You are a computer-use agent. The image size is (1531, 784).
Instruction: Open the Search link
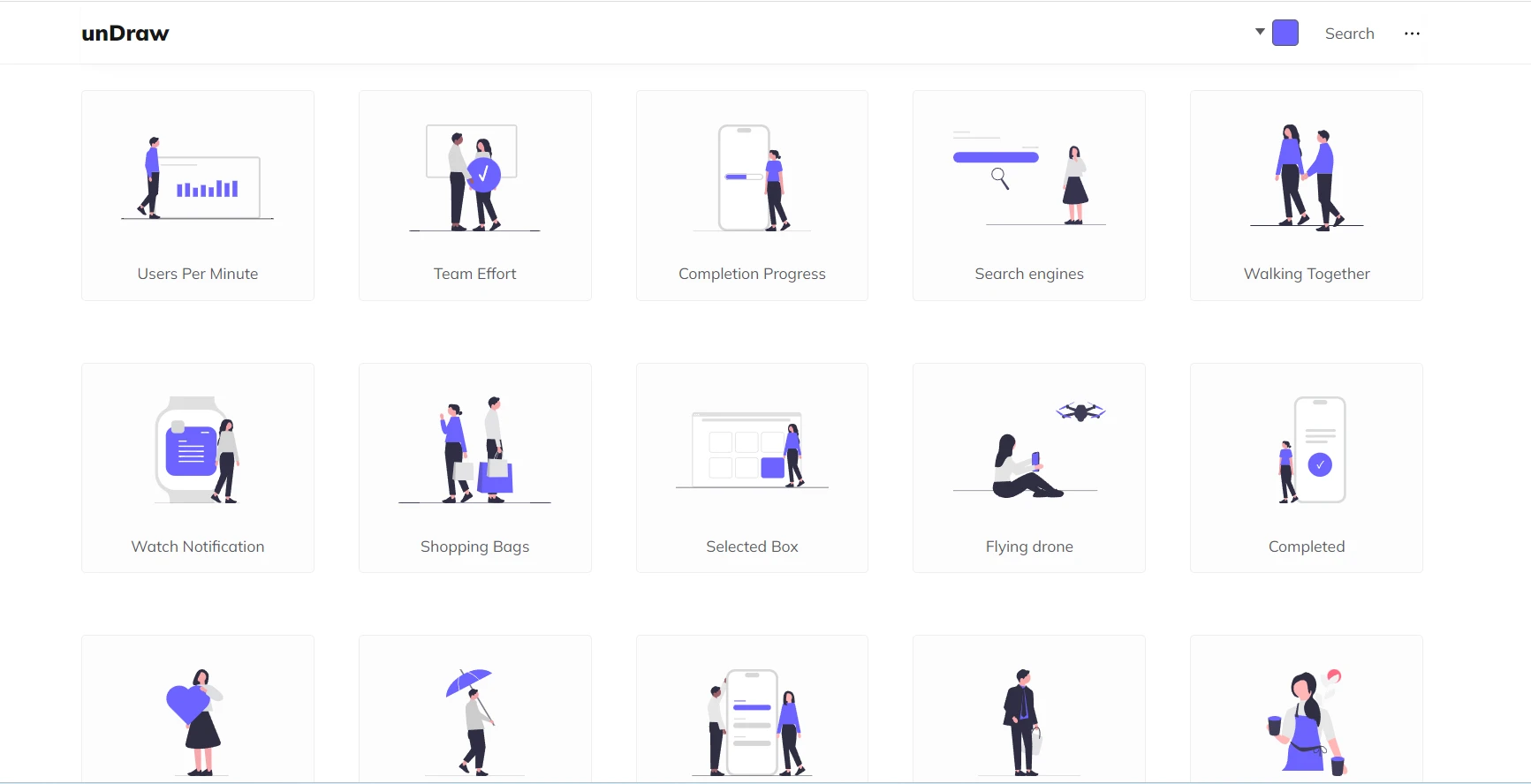pos(1349,34)
